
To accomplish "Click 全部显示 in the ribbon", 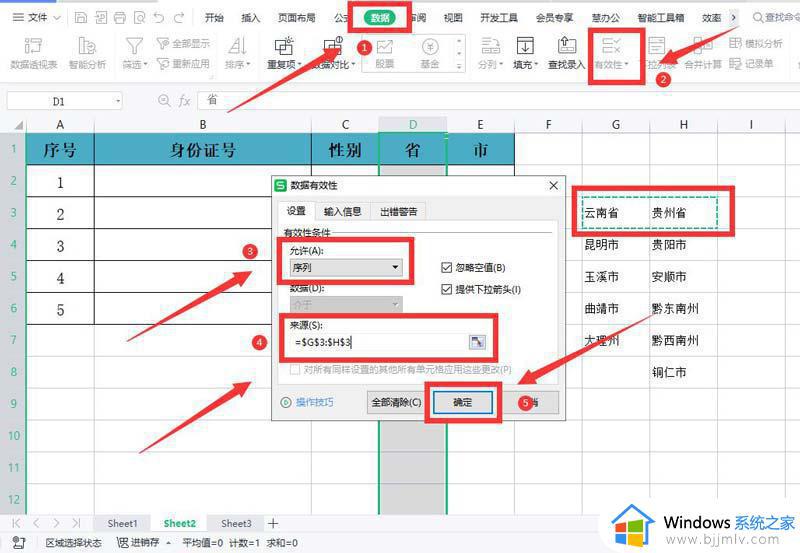I will coord(183,44).
